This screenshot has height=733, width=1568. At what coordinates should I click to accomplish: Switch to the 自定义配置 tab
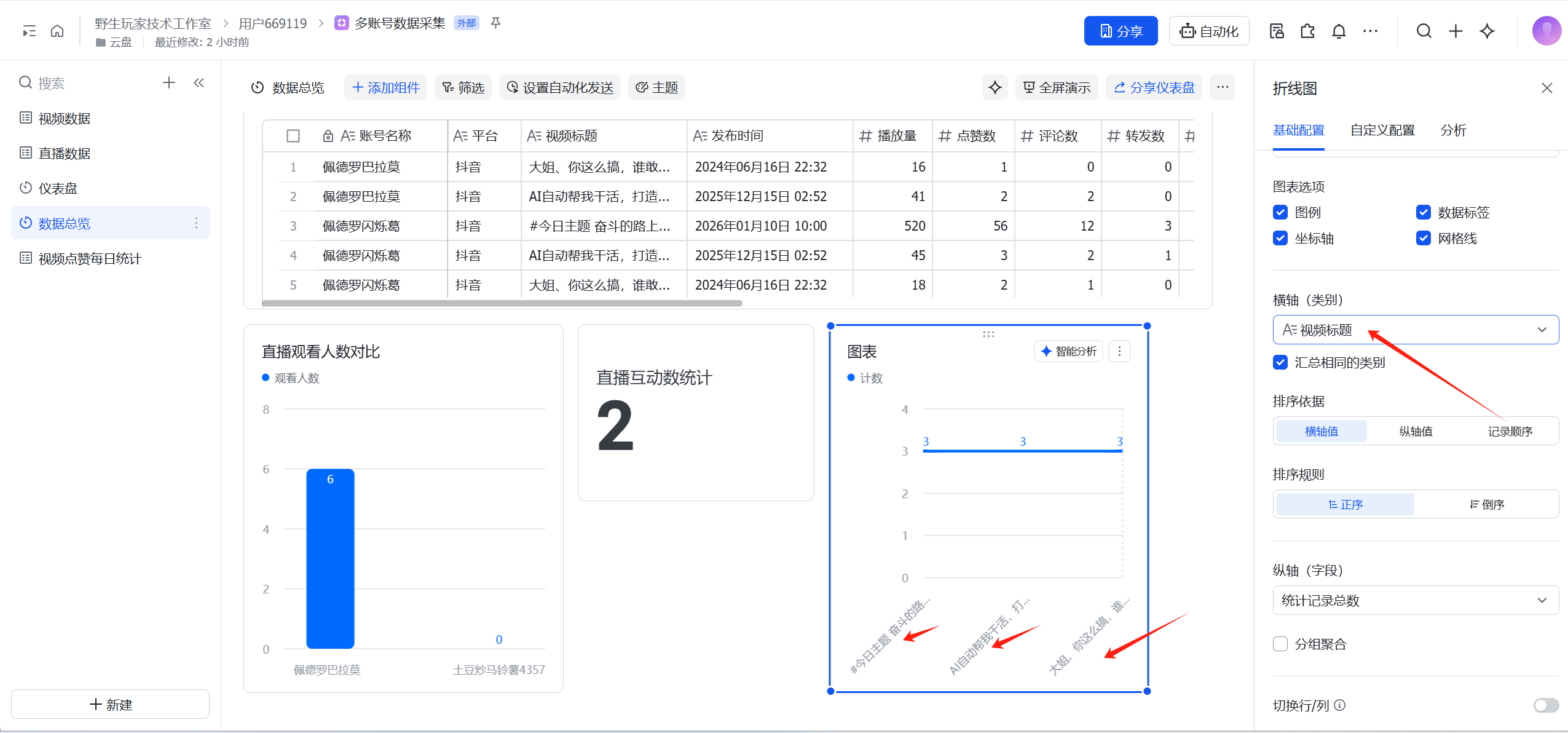point(1382,130)
